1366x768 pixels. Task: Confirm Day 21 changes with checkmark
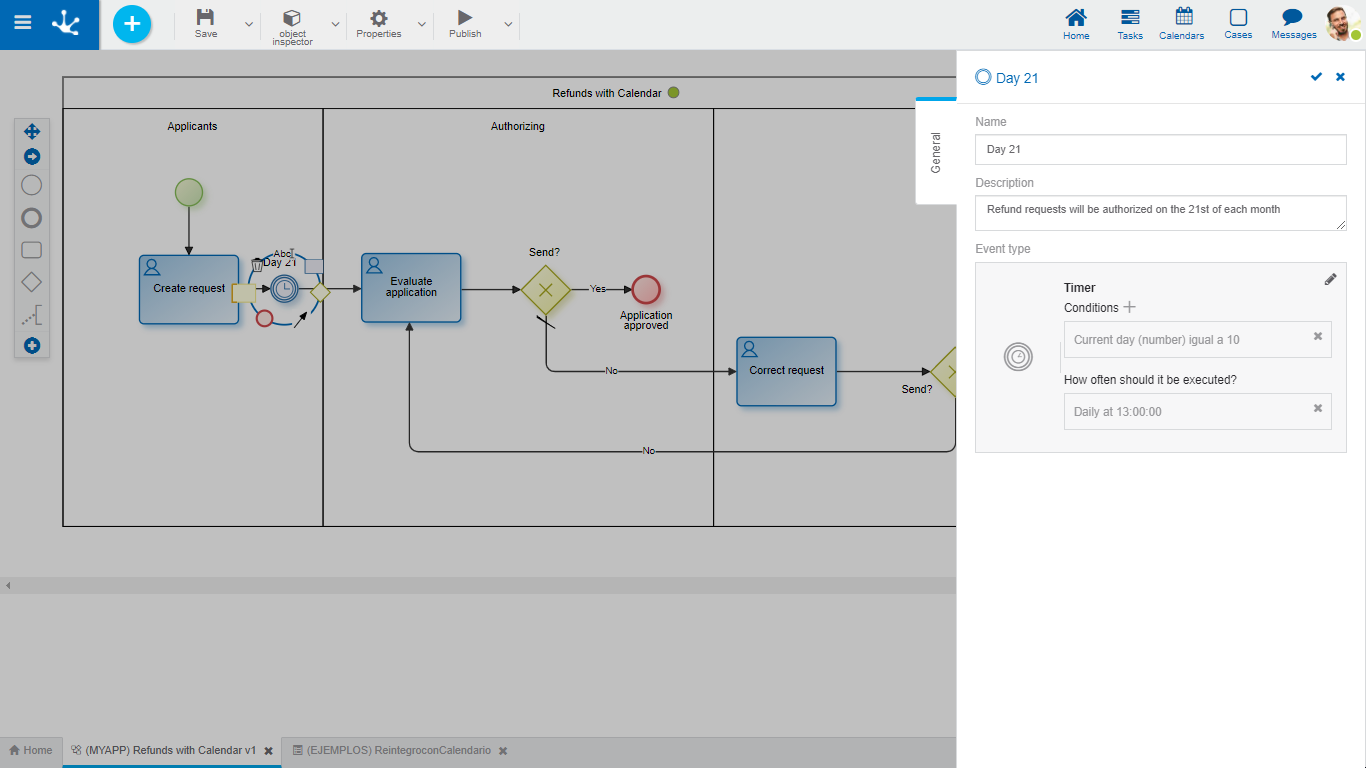(1316, 77)
